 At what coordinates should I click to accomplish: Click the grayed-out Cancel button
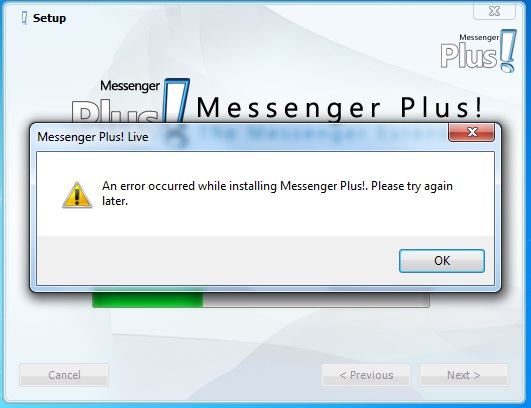[64, 375]
